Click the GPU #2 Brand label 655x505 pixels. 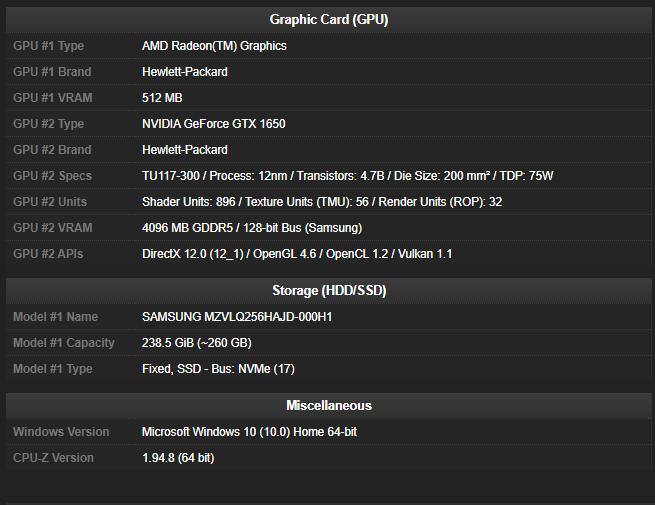tap(52, 150)
